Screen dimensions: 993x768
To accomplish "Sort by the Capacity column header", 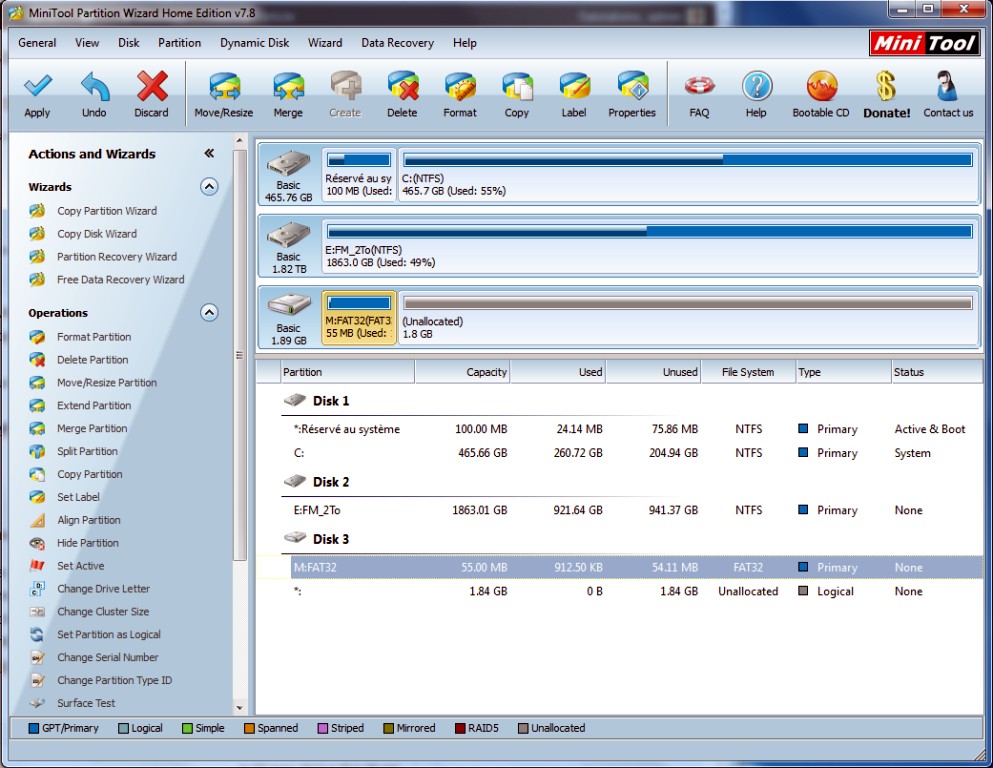I will coord(462,372).
